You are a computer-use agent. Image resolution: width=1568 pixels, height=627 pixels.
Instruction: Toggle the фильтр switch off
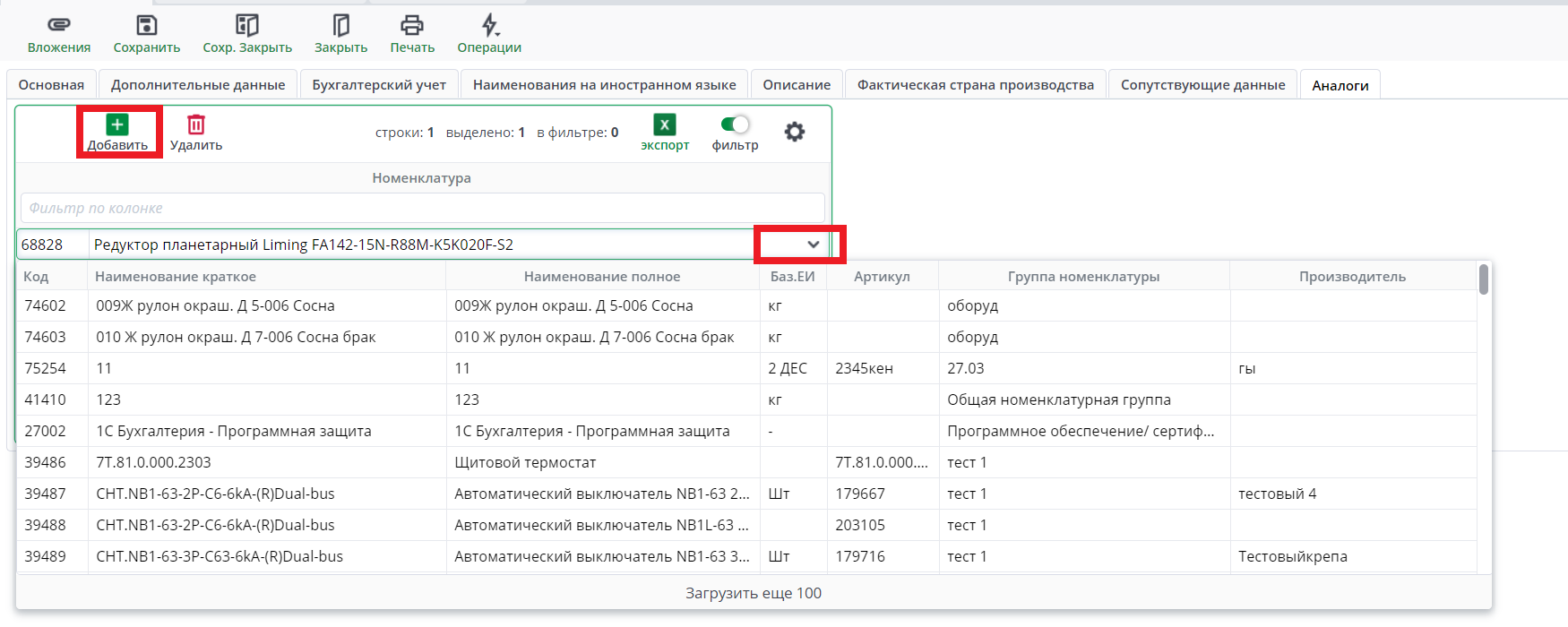(x=735, y=125)
